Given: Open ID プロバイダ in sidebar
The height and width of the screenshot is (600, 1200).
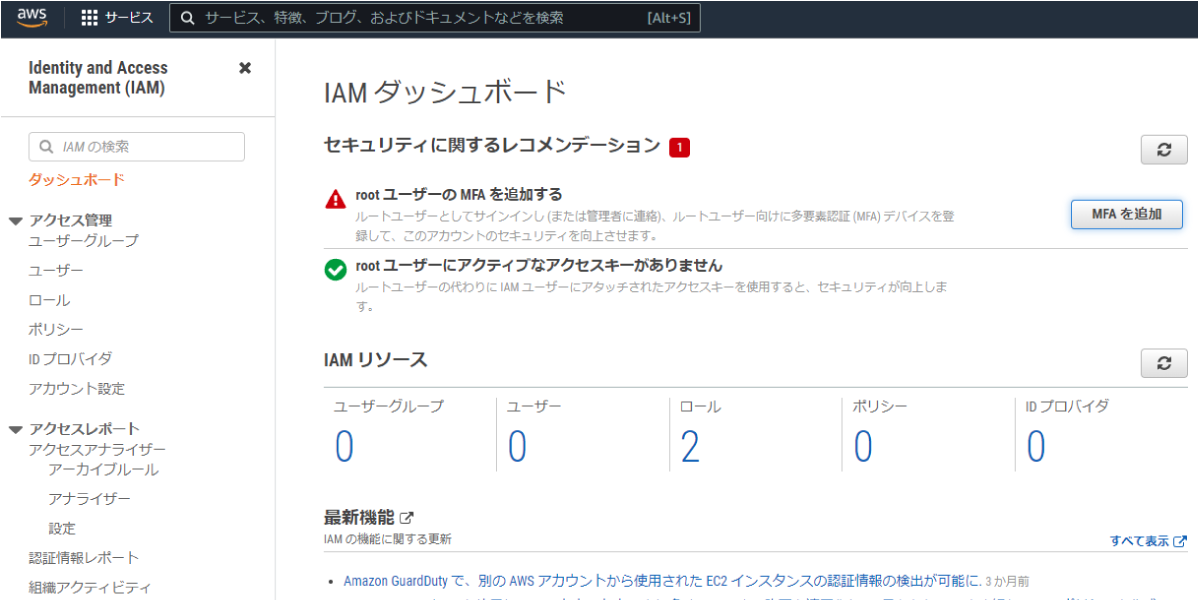Looking at the screenshot, I should (70, 358).
